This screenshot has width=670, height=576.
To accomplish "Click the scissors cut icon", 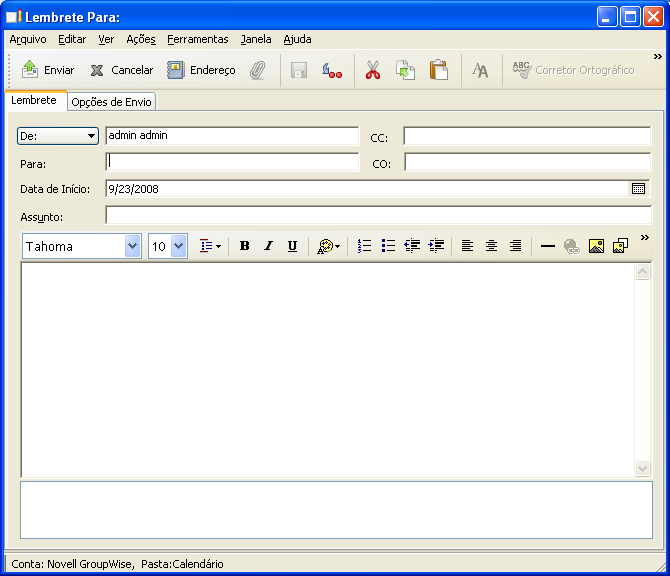I will (372, 70).
